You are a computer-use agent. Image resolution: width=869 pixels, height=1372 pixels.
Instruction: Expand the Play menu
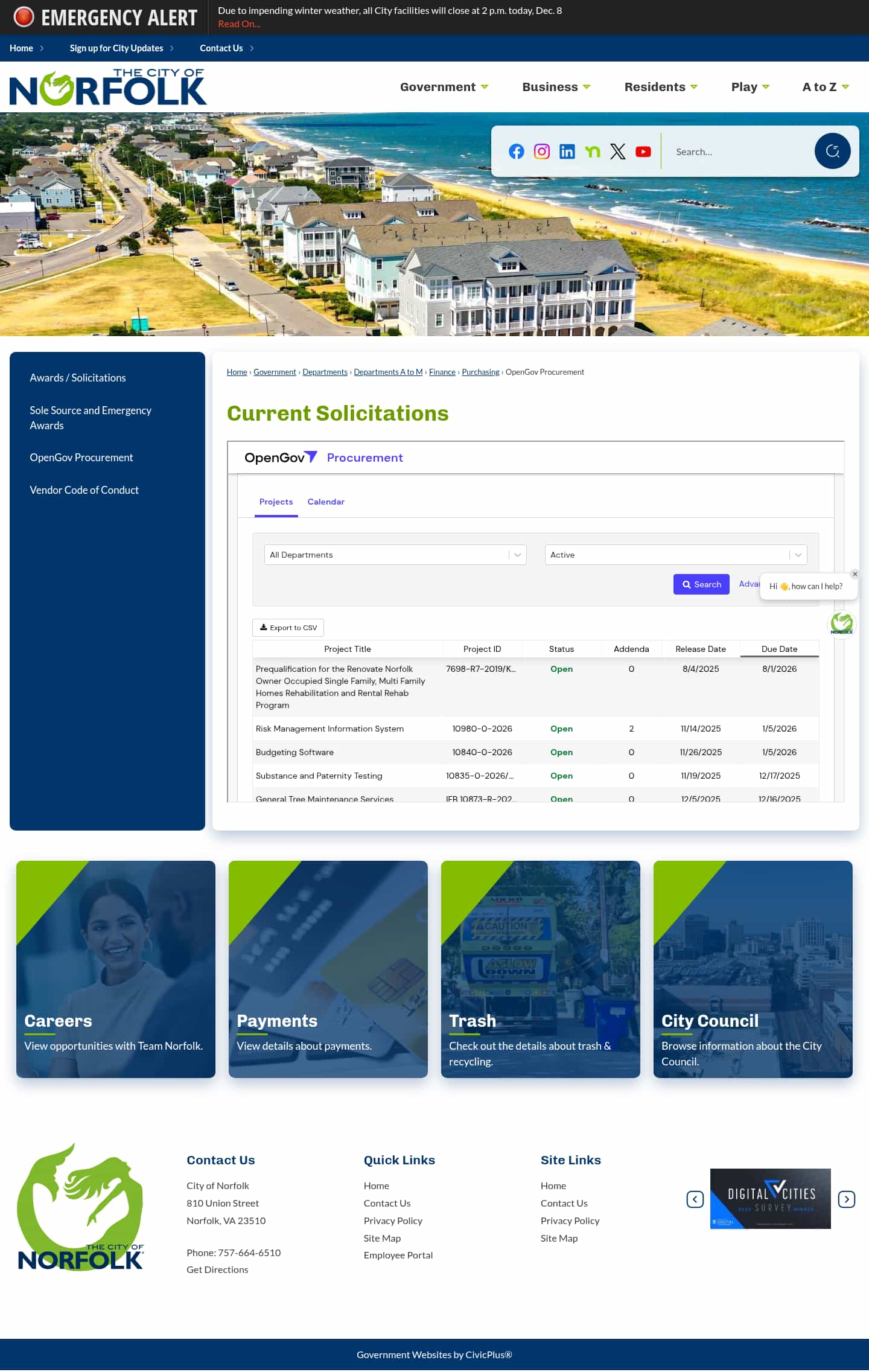click(750, 87)
